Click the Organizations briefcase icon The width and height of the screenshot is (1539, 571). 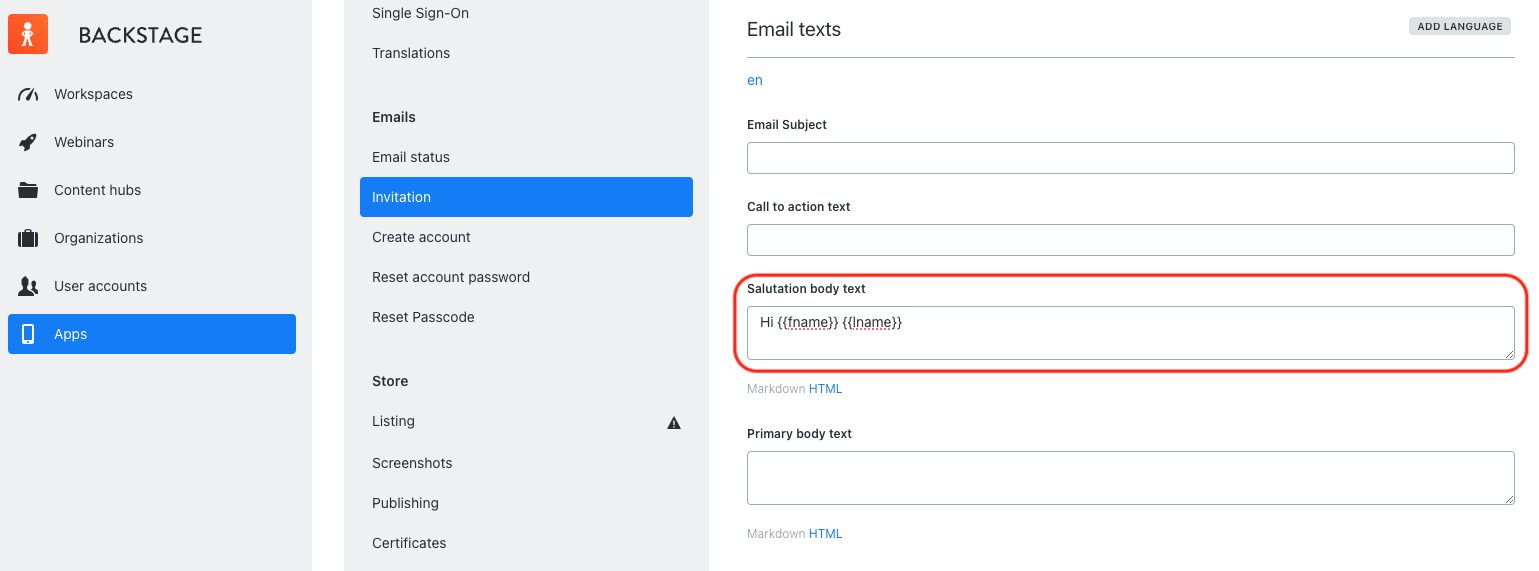[x=28, y=238]
